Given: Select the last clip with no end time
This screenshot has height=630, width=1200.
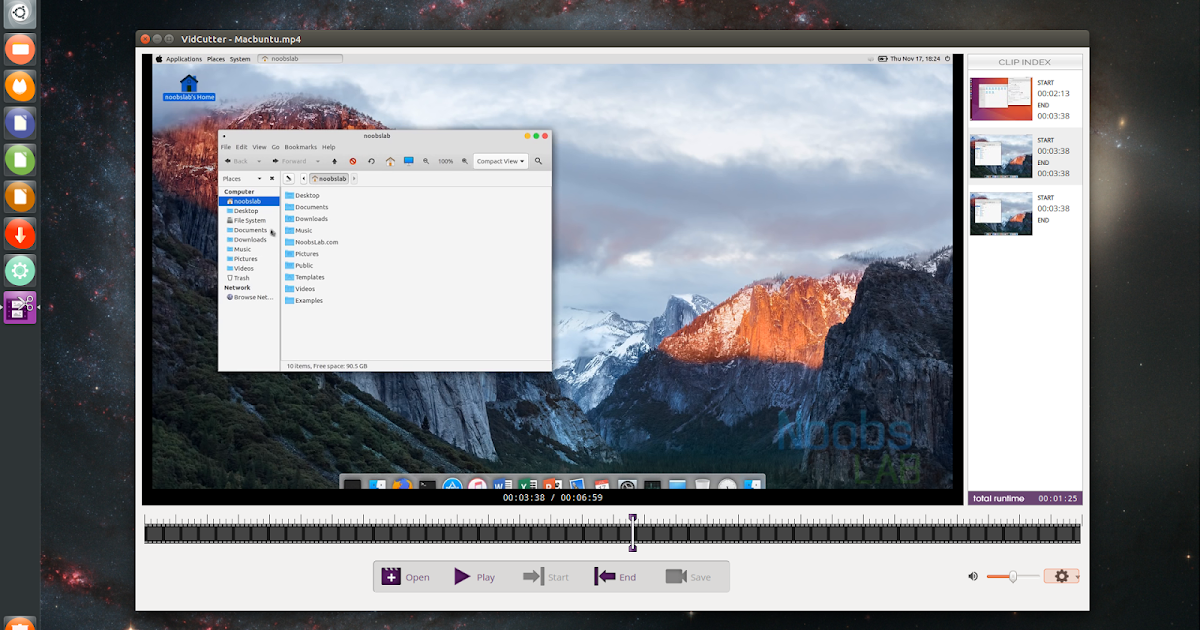Looking at the screenshot, I should pyautogui.click(x=1025, y=213).
